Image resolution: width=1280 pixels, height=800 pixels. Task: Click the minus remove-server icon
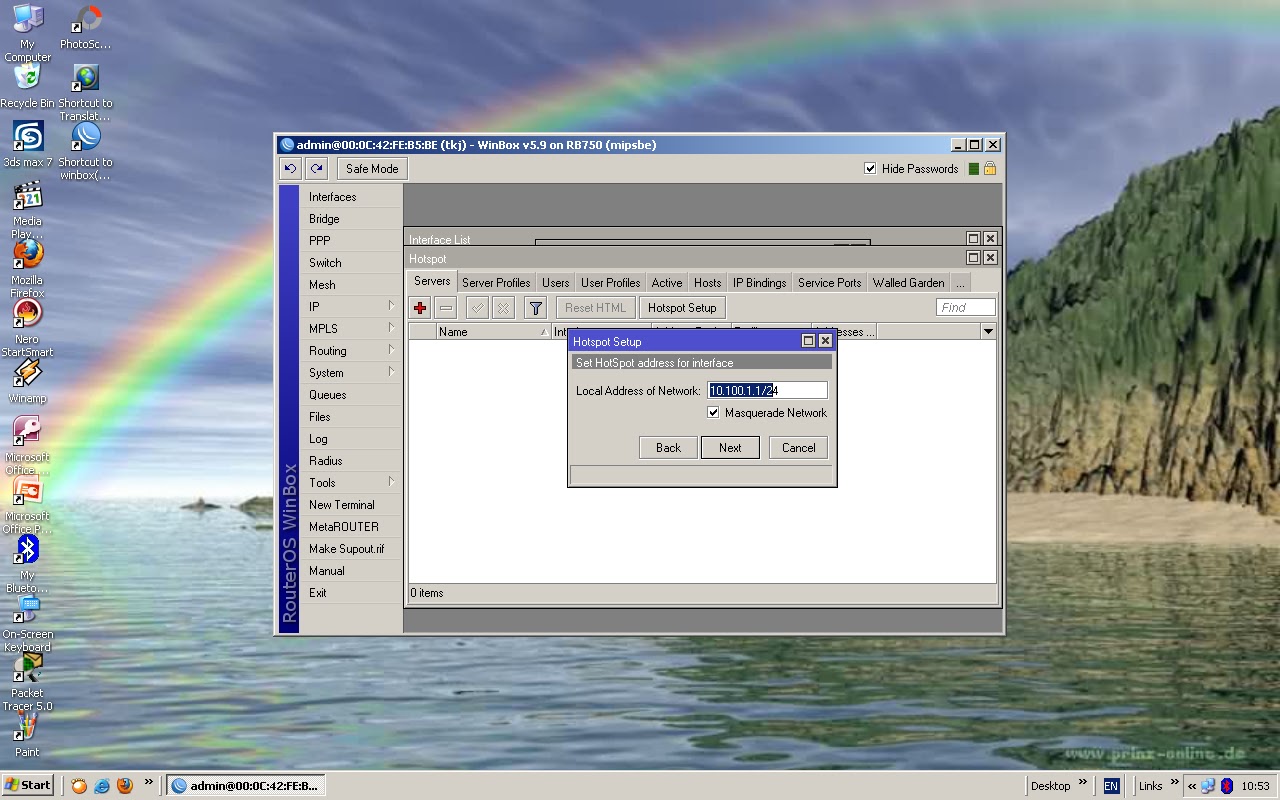[x=446, y=308]
